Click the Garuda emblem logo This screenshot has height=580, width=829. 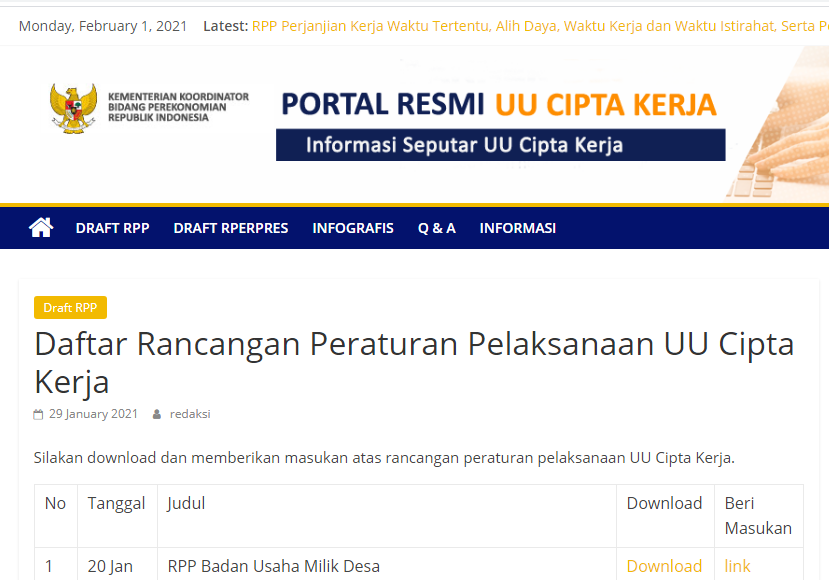[73, 108]
